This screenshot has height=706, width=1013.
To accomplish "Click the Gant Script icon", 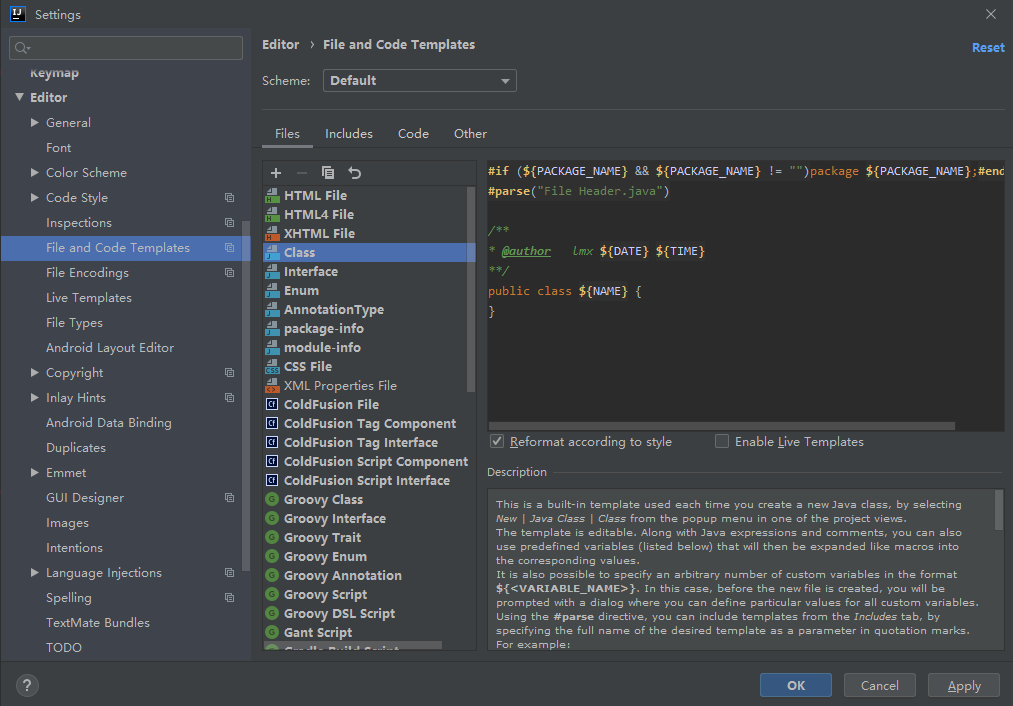I will point(272,632).
